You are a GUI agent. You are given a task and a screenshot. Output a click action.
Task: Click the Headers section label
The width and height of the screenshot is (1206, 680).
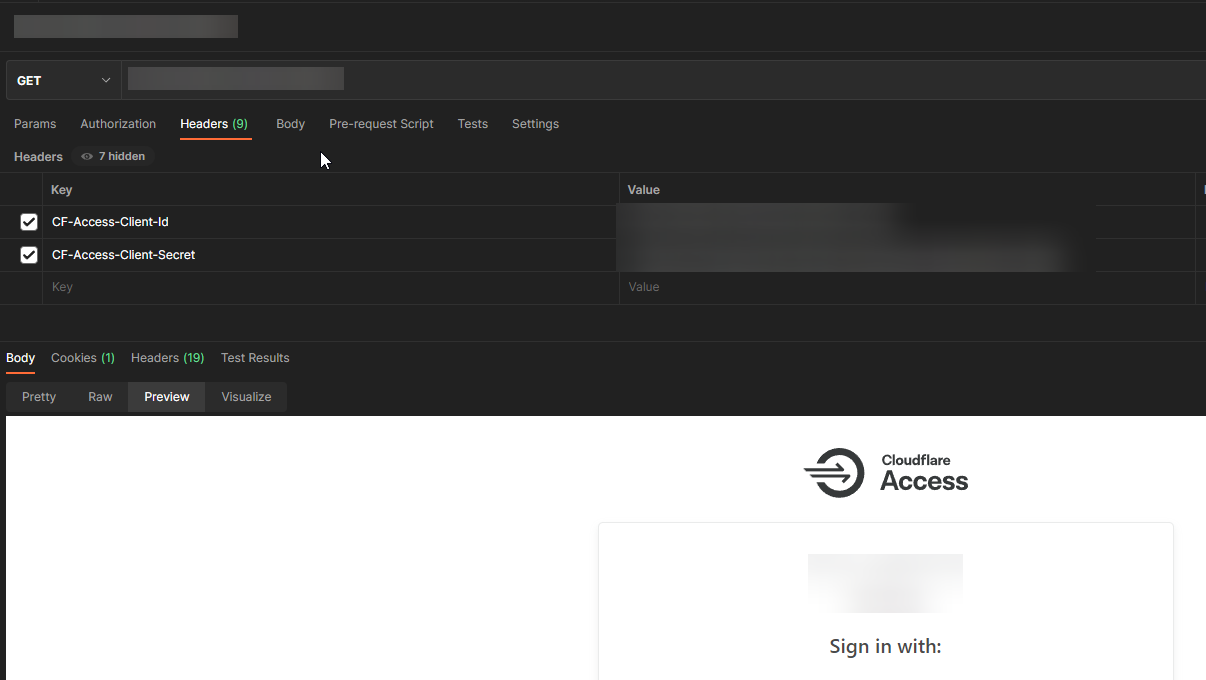38,156
